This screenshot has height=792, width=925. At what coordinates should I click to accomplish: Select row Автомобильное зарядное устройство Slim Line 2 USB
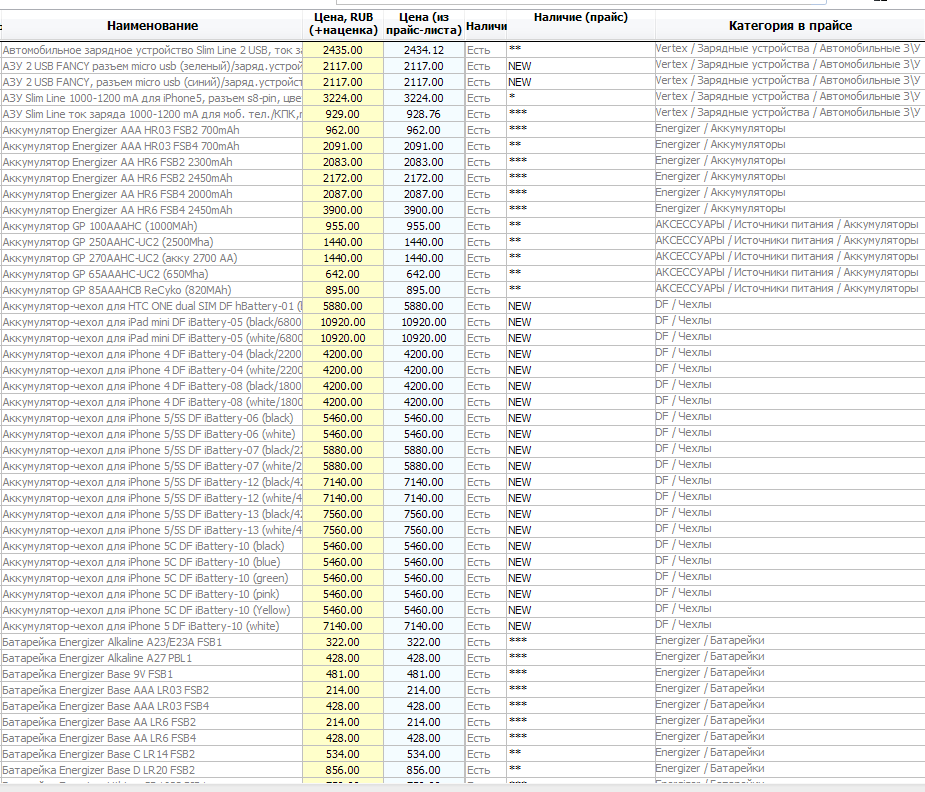click(x=152, y=50)
